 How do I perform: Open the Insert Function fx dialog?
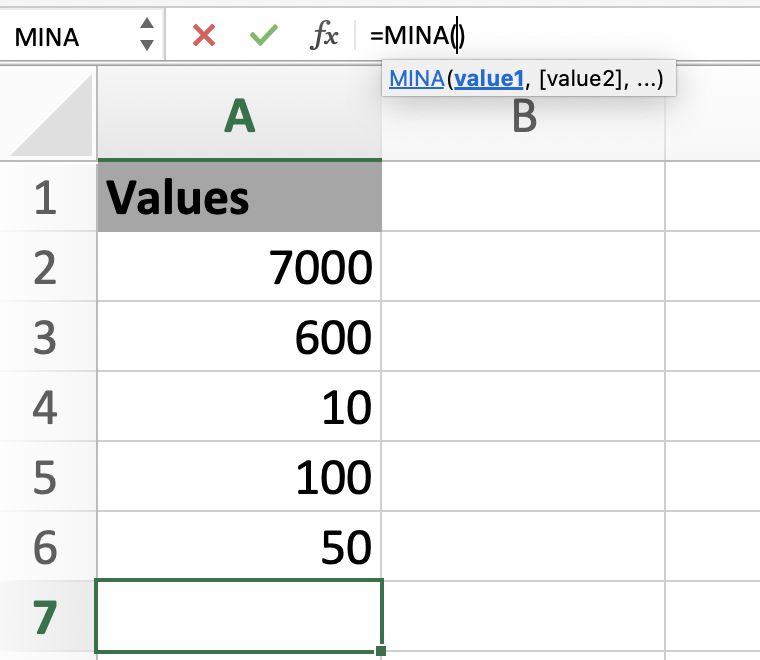click(x=324, y=36)
